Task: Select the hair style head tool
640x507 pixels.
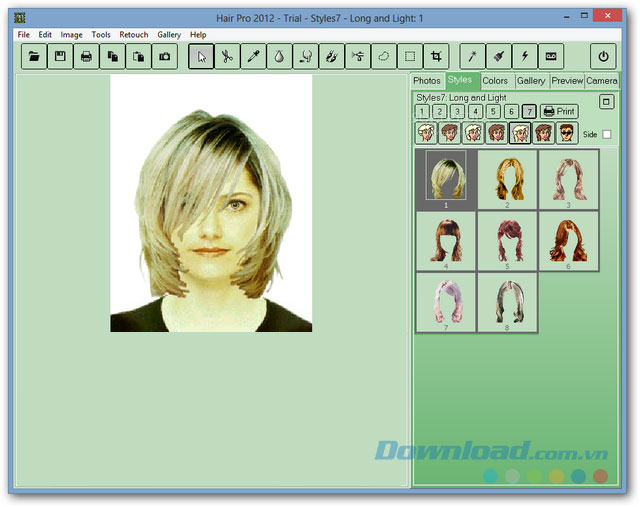Action: pyautogui.click(x=305, y=56)
